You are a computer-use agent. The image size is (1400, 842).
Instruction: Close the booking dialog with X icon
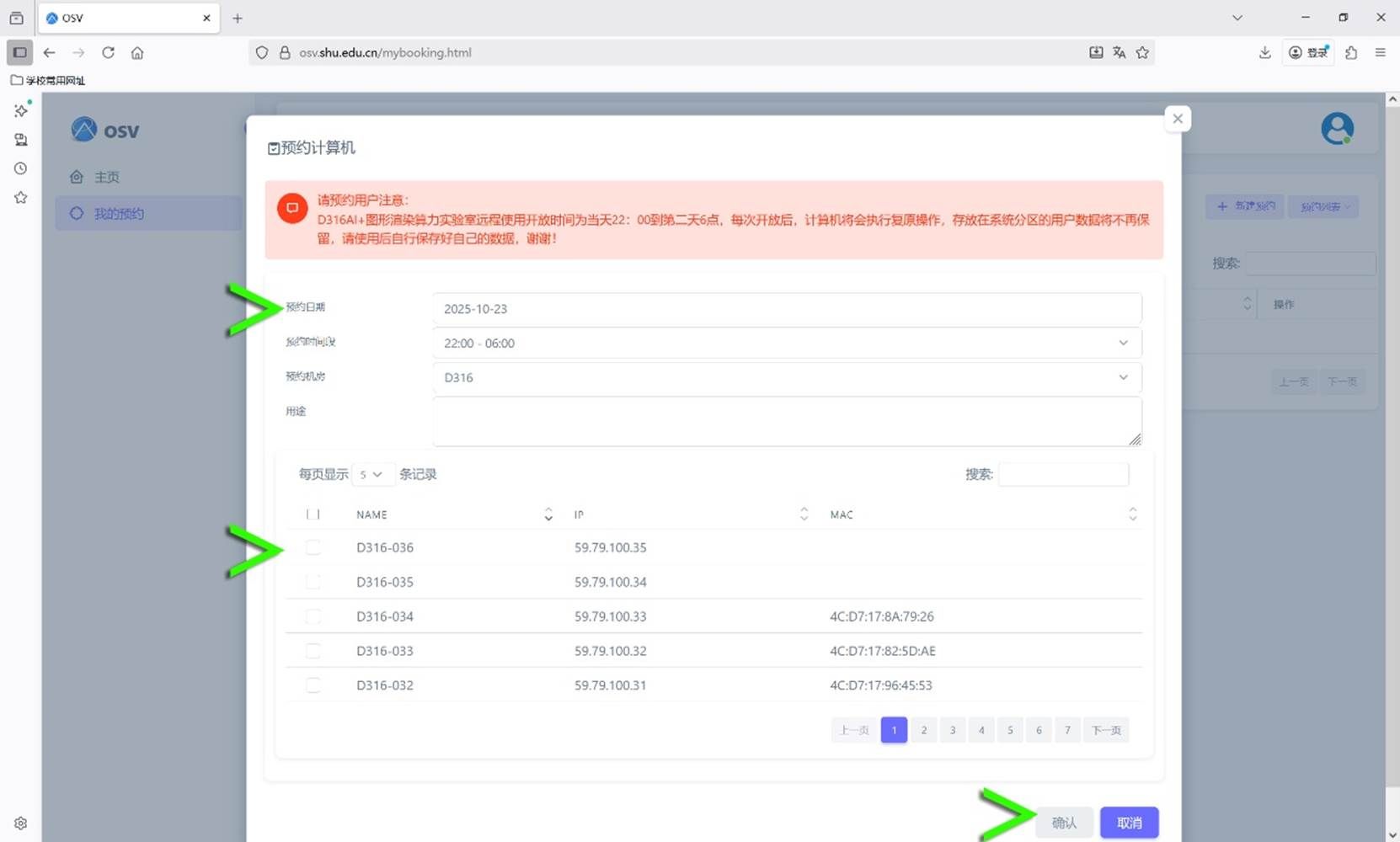click(x=1178, y=119)
